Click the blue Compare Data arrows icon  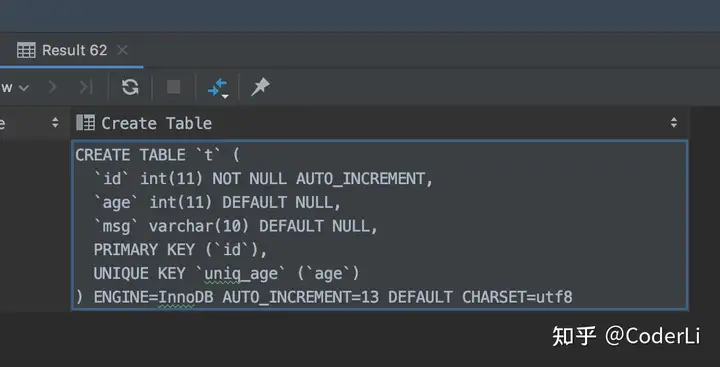(x=218, y=87)
